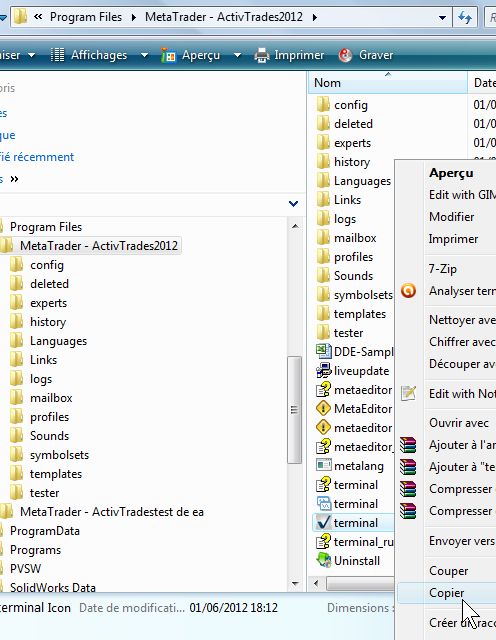Click the folder tree scroll up arrow
Image resolution: width=496 pixels, height=640 pixels.
click(295, 226)
